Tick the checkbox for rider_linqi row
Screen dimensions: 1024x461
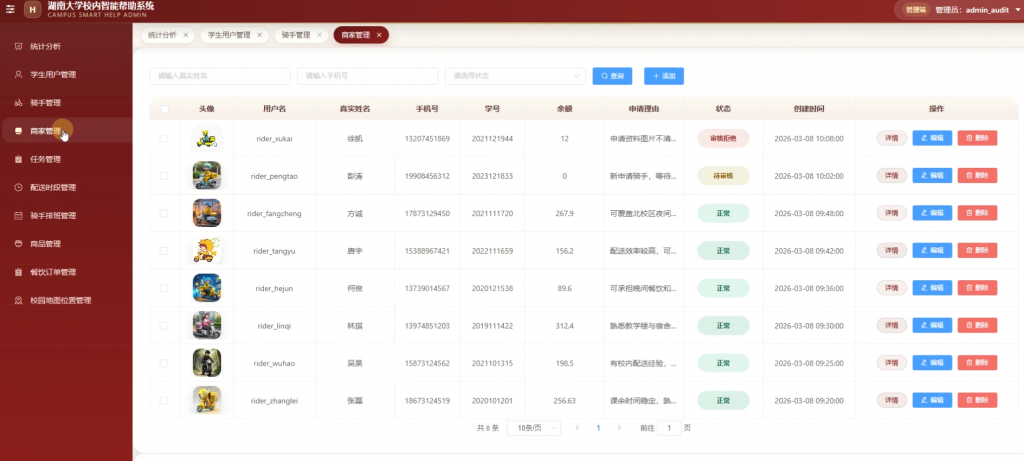pyautogui.click(x=164, y=325)
